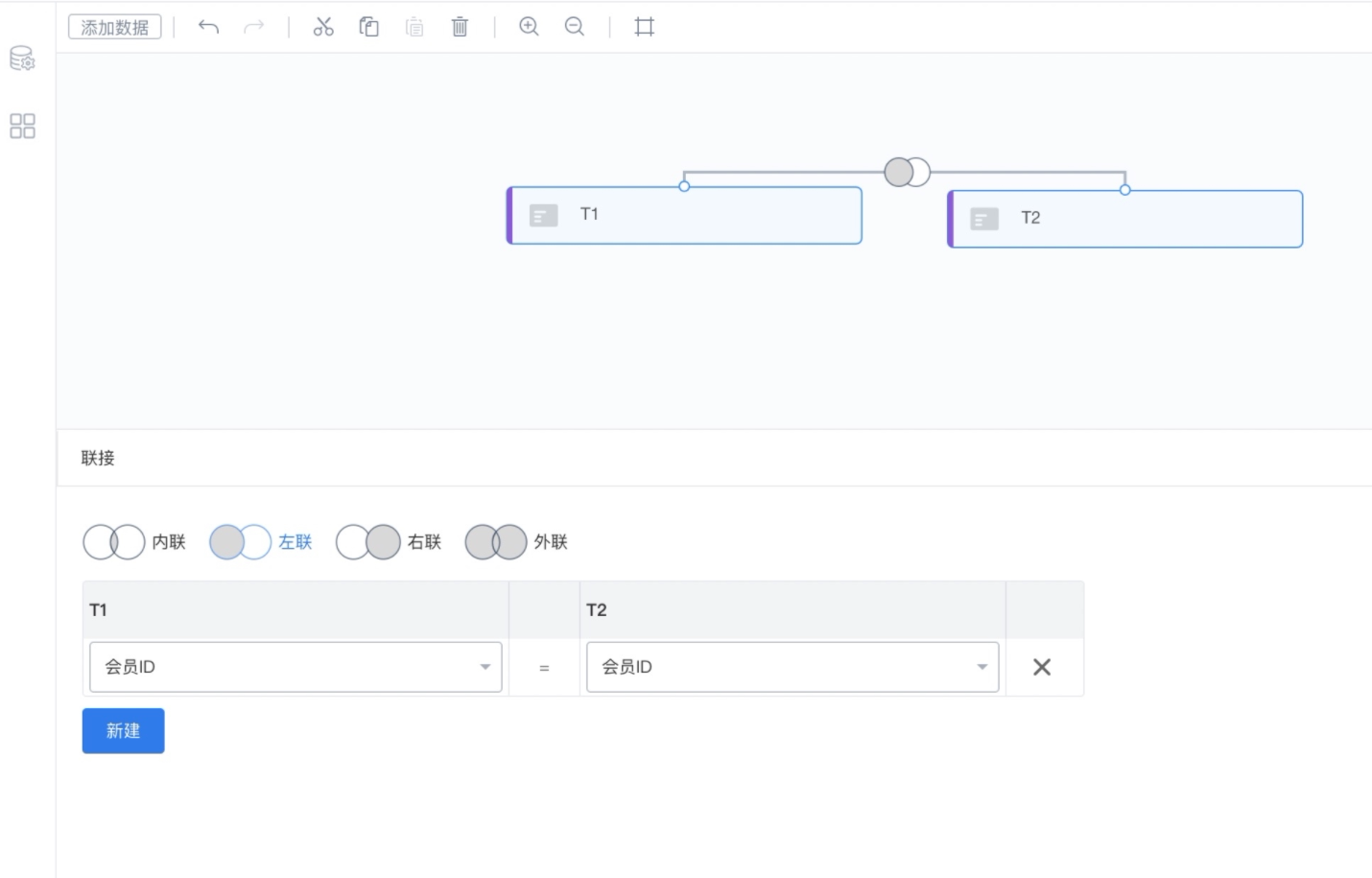Choose the 左联 left join option
The width and height of the screenshot is (1372, 878).
tap(261, 542)
